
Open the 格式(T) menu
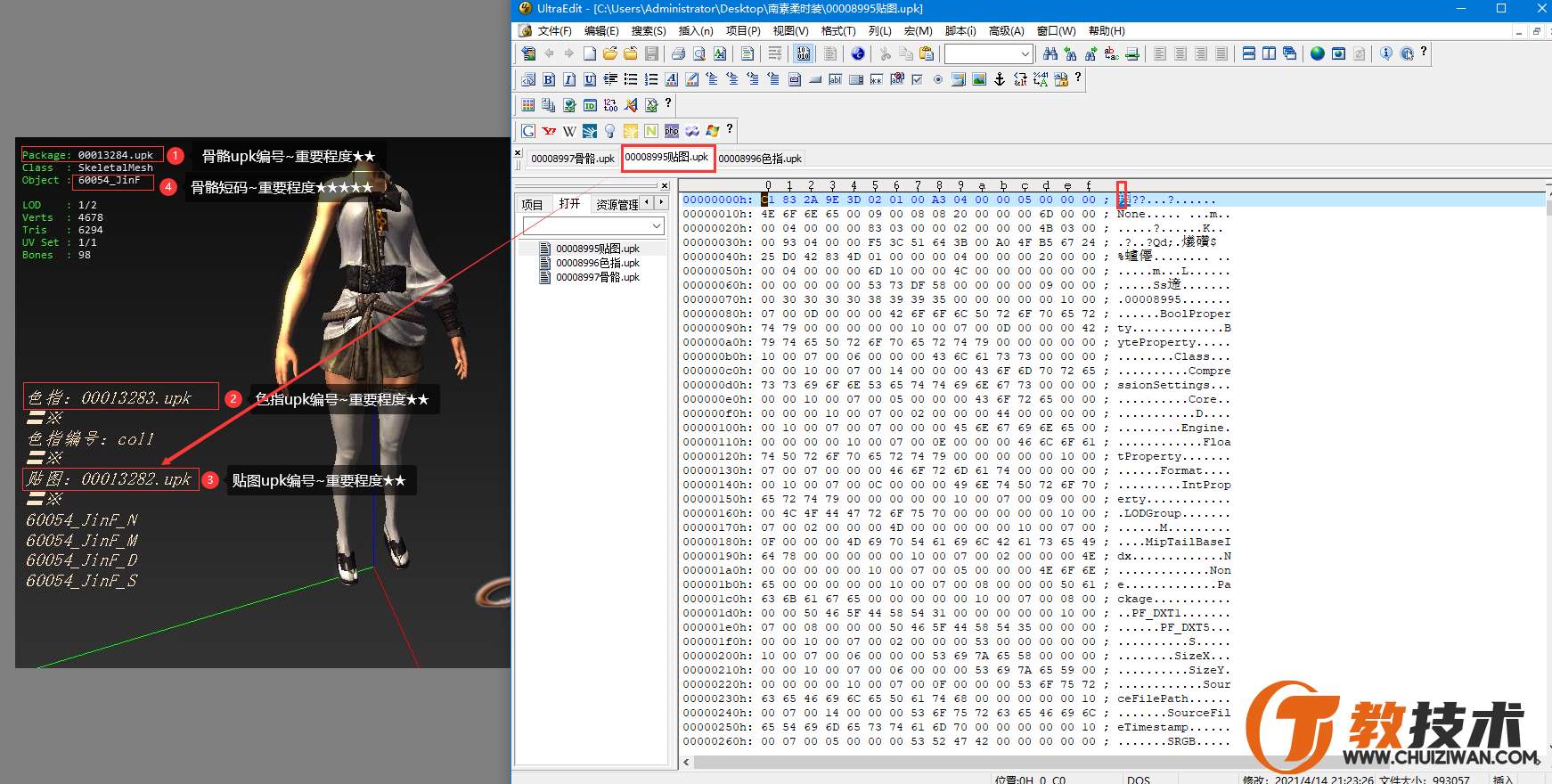(x=838, y=31)
